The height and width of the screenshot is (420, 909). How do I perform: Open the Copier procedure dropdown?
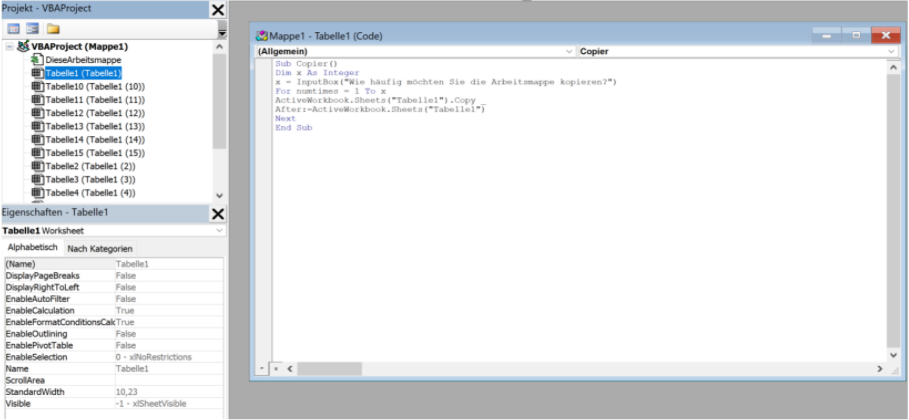tap(891, 51)
